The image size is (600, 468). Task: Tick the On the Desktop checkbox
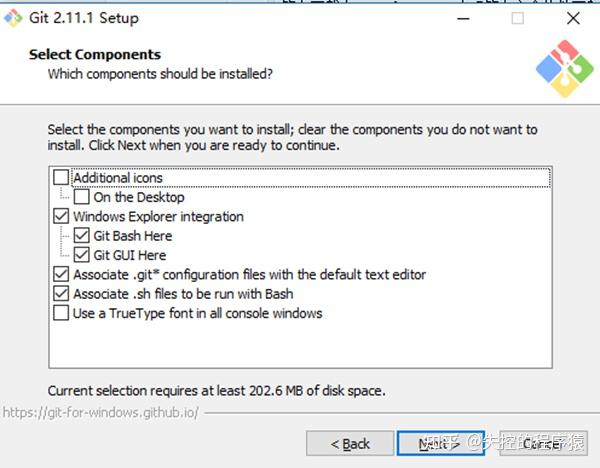(81, 197)
